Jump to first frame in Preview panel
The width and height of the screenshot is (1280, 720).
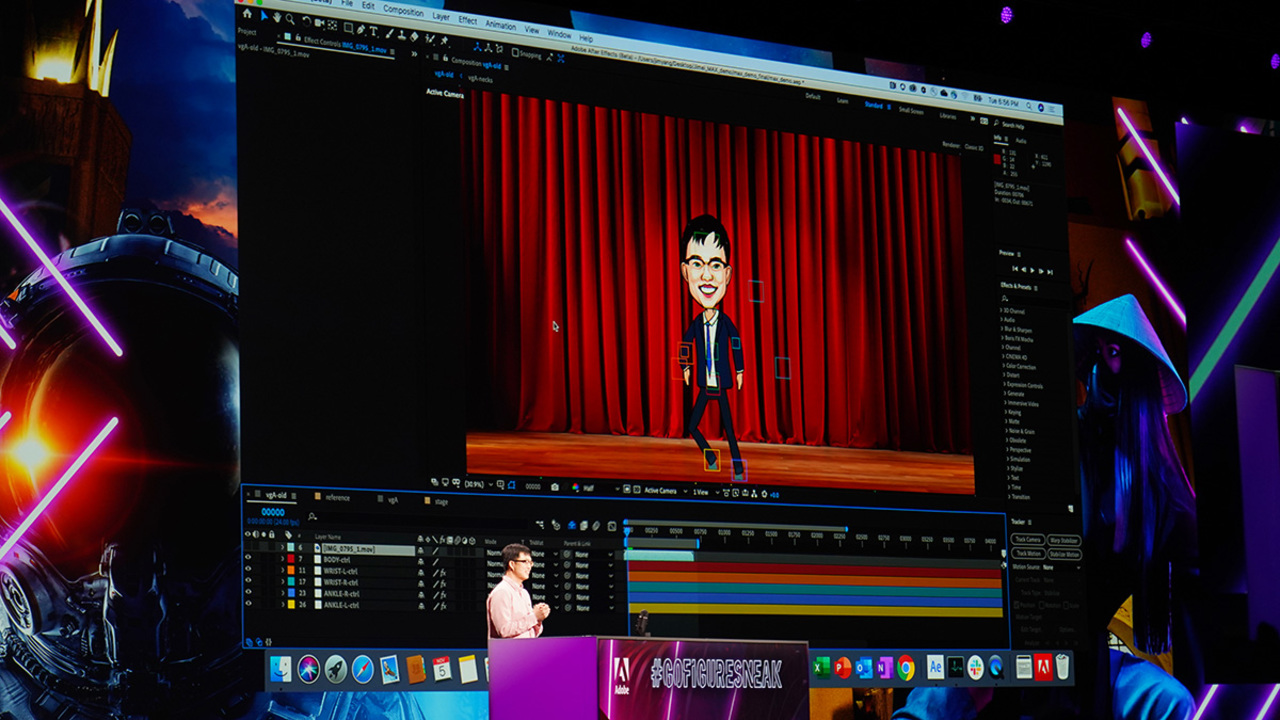[x=1015, y=268]
